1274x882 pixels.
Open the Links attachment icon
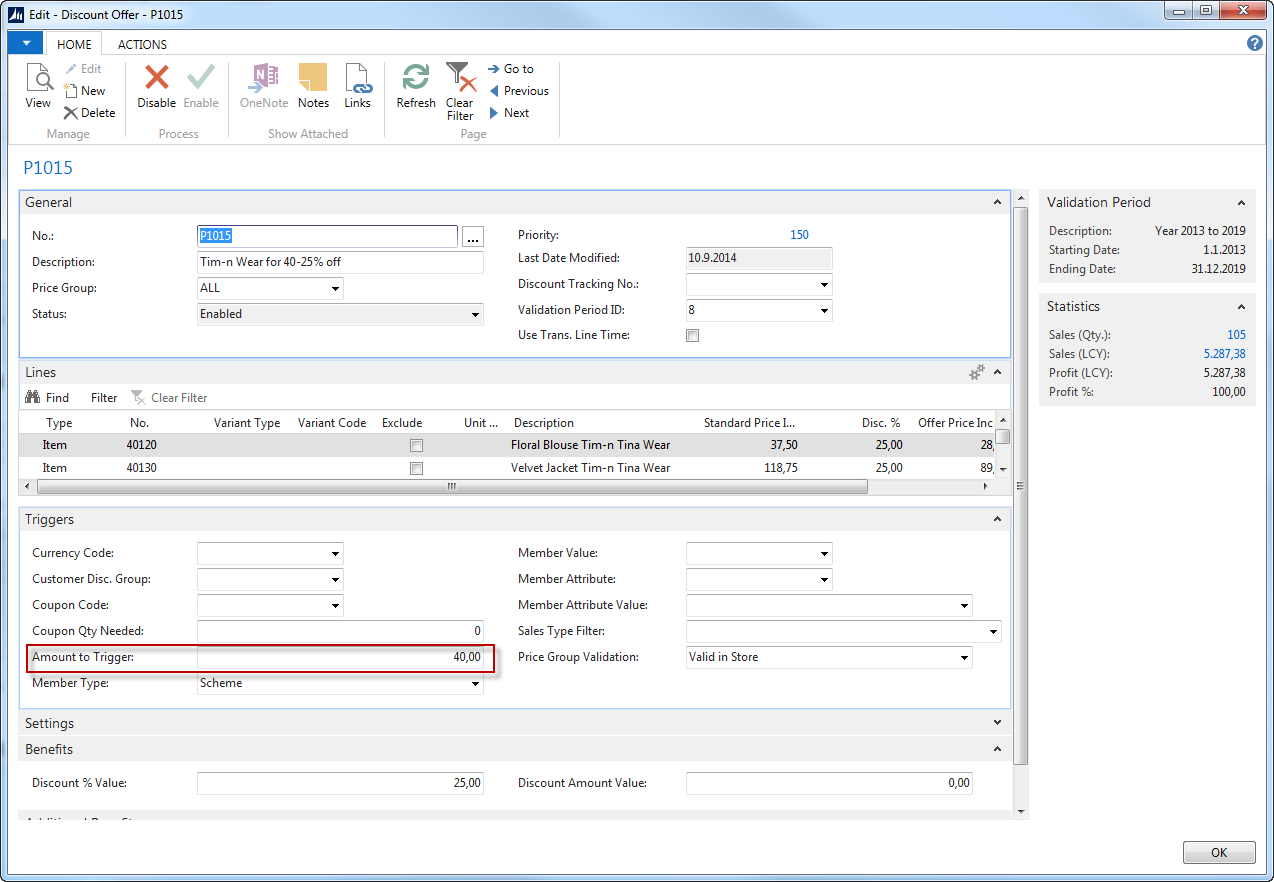coord(357,79)
